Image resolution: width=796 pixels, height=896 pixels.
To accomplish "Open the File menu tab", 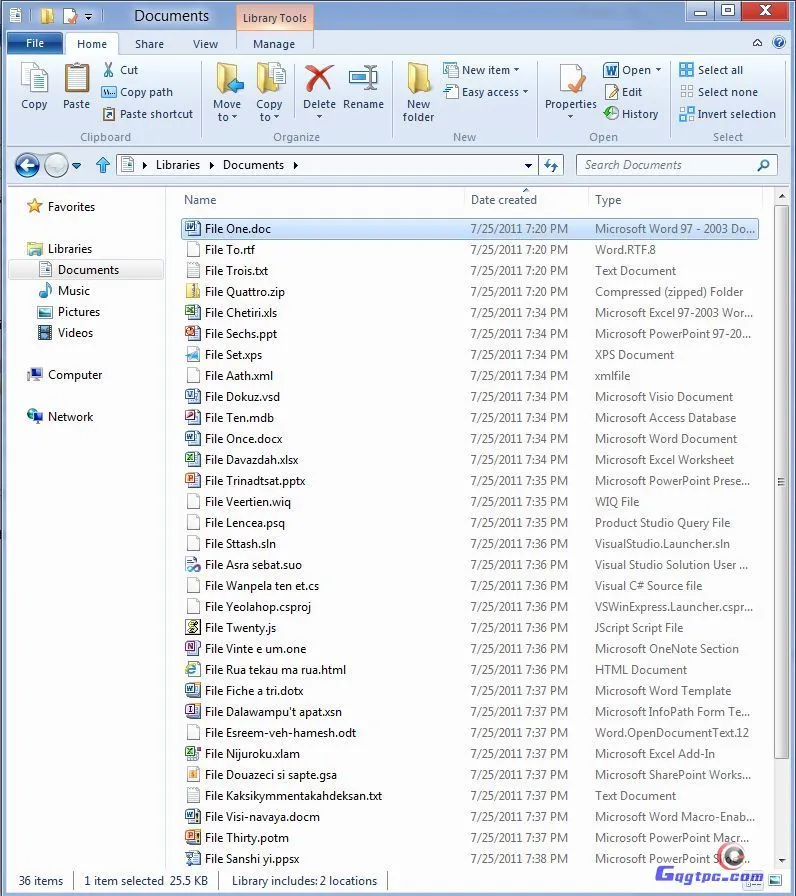I will coord(35,44).
